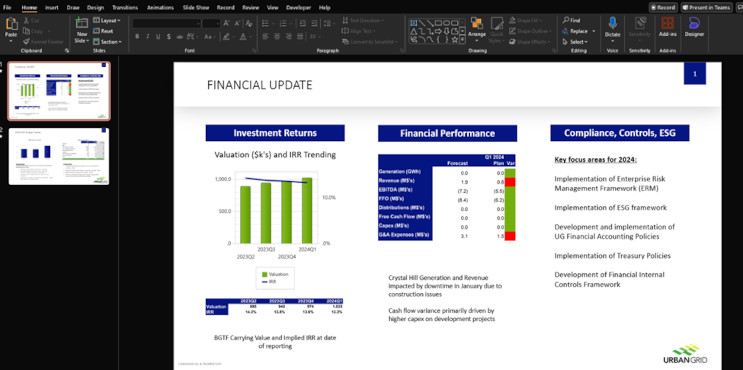Select the star shape in the gallery
743x370 pixels.
pyautogui.click(x=454, y=39)
